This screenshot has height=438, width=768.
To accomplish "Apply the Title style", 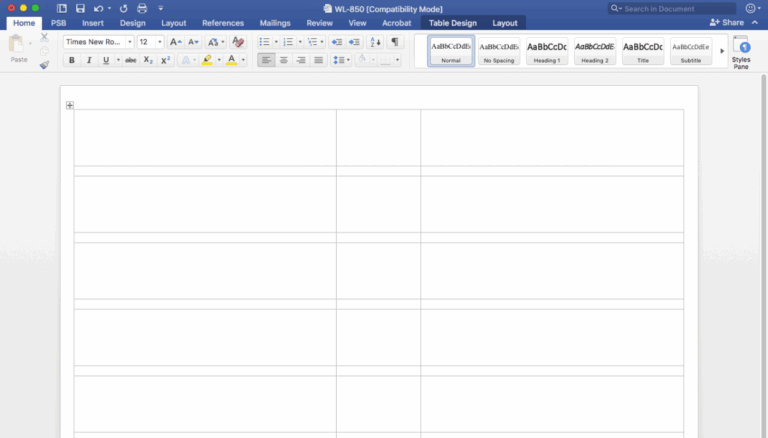I will coord(643,51).
